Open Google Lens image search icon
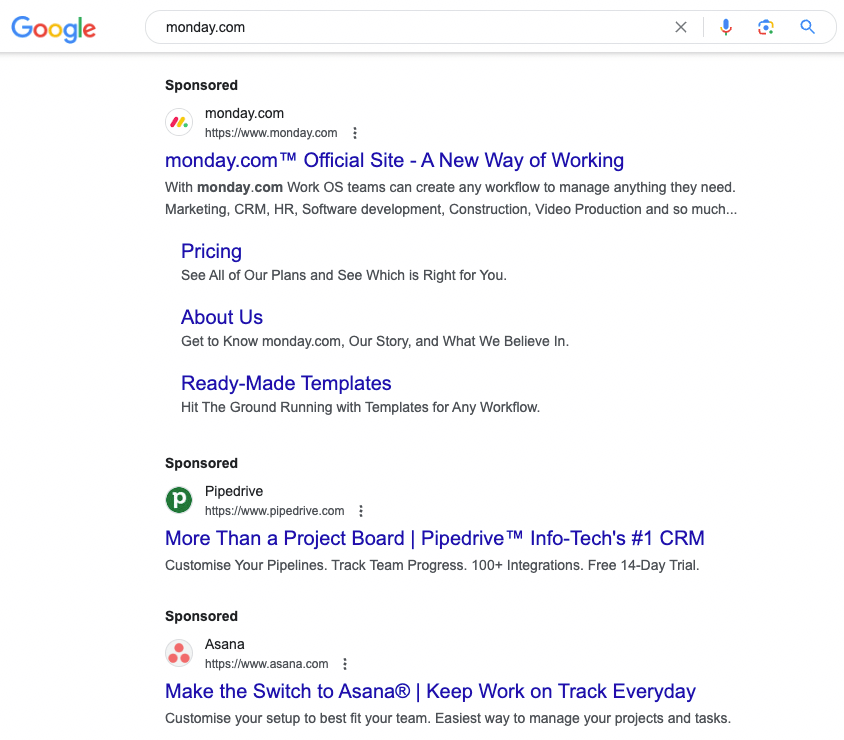The image size is (844, 740). coord(765,27)
